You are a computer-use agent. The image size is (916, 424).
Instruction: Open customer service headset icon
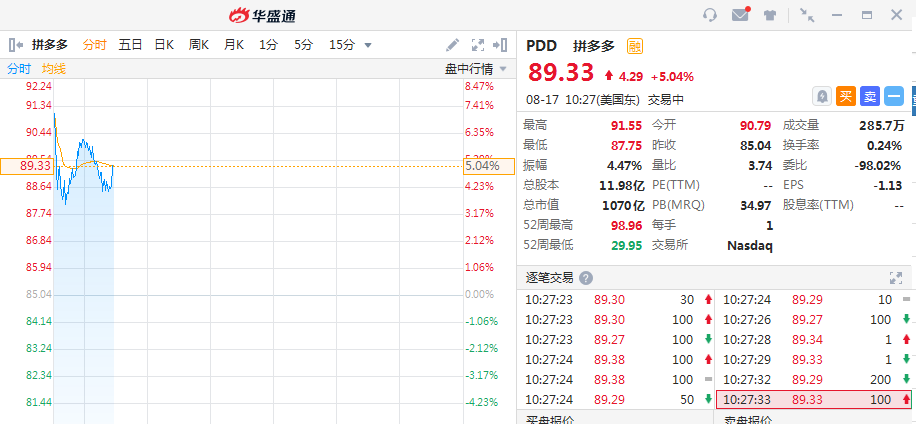pyautogui.click(x=710, y=15)
